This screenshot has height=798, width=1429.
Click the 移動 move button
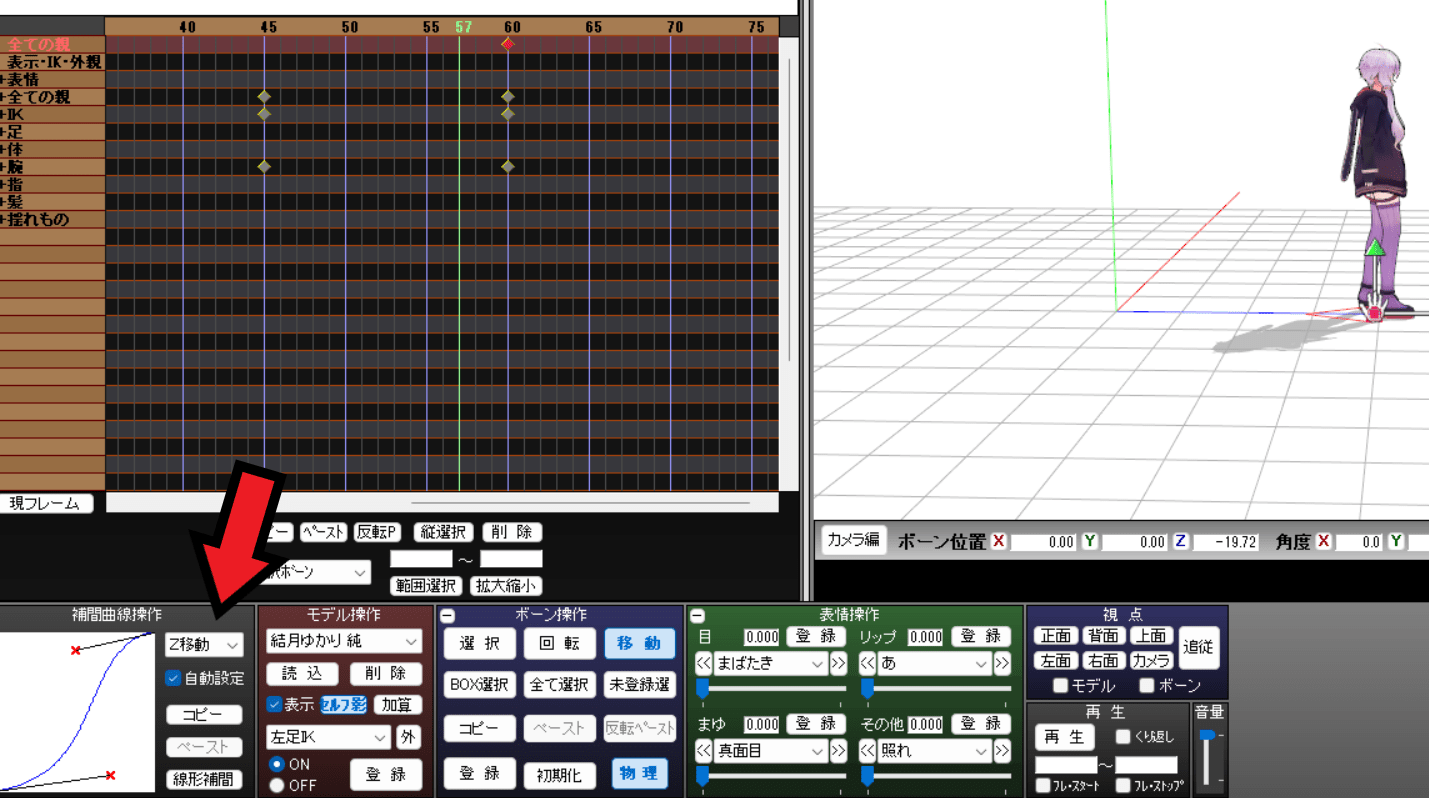pyautogui.click(x=639, y=643)
